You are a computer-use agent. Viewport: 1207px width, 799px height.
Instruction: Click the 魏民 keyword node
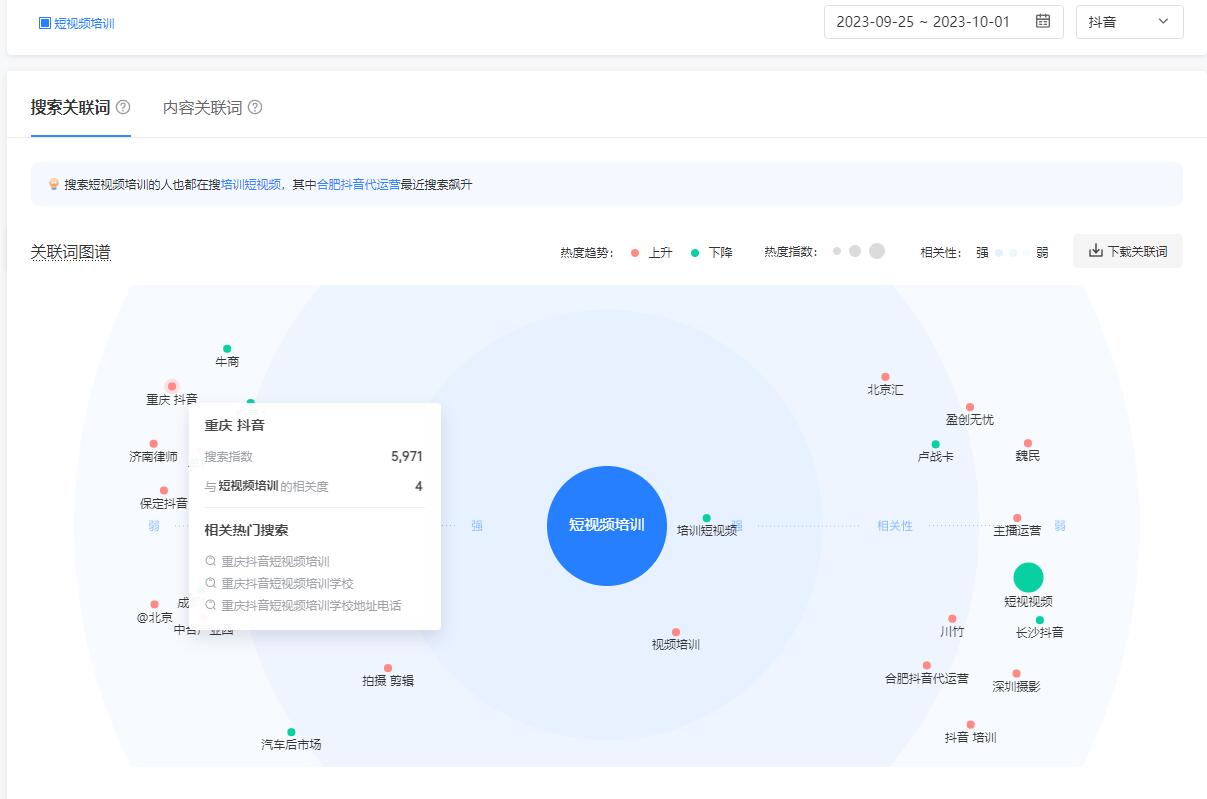(1028, 443)
